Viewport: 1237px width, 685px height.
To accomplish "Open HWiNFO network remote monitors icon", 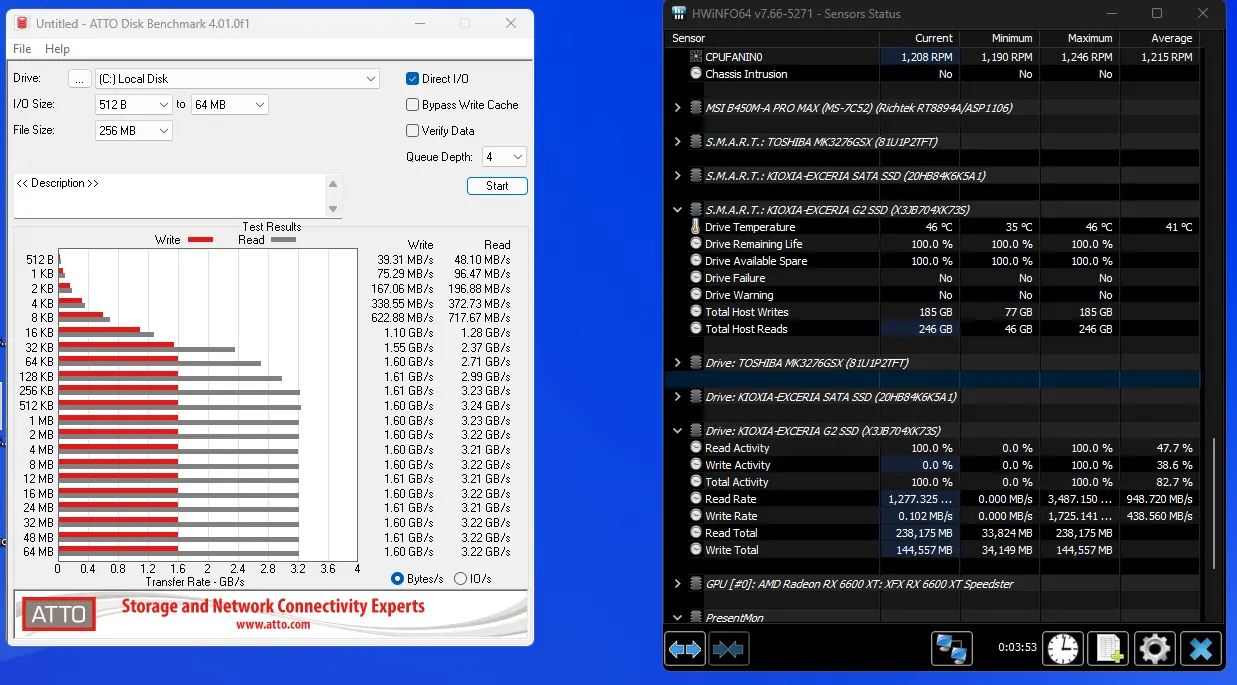I will click(952, 649).
